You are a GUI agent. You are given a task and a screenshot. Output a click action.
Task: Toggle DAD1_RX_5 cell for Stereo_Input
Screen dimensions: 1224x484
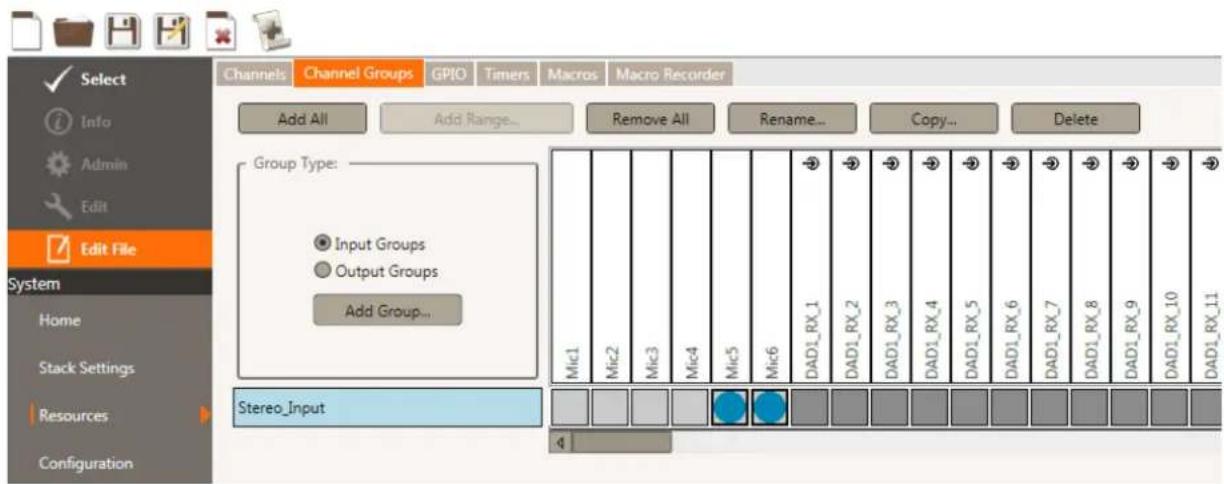(971, 409)
